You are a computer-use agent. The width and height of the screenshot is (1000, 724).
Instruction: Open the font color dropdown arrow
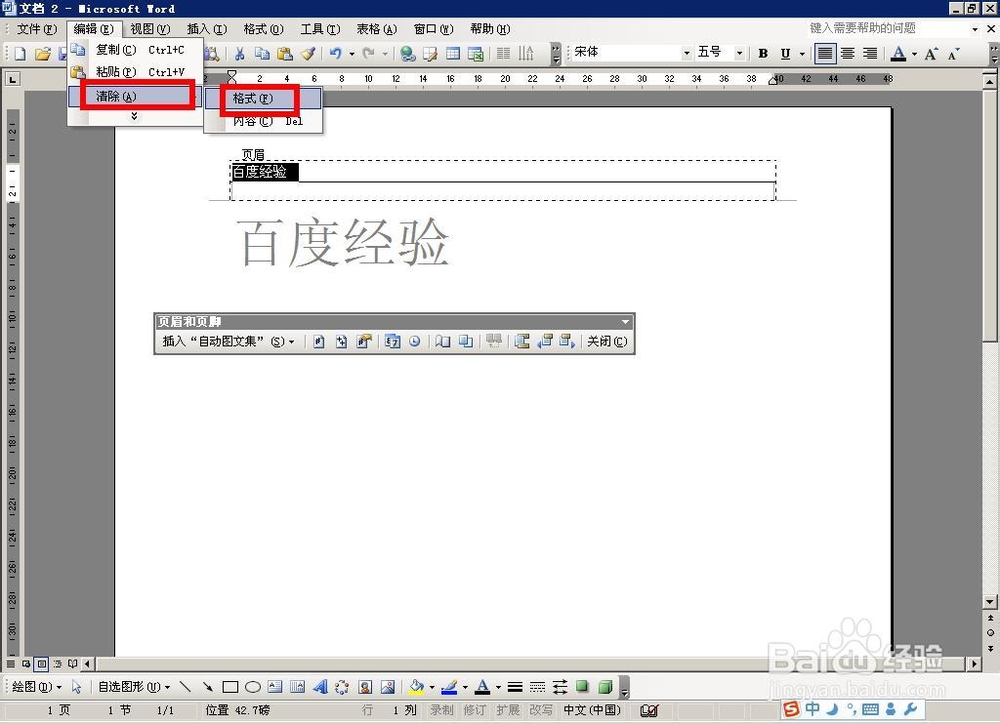(915, 54)
